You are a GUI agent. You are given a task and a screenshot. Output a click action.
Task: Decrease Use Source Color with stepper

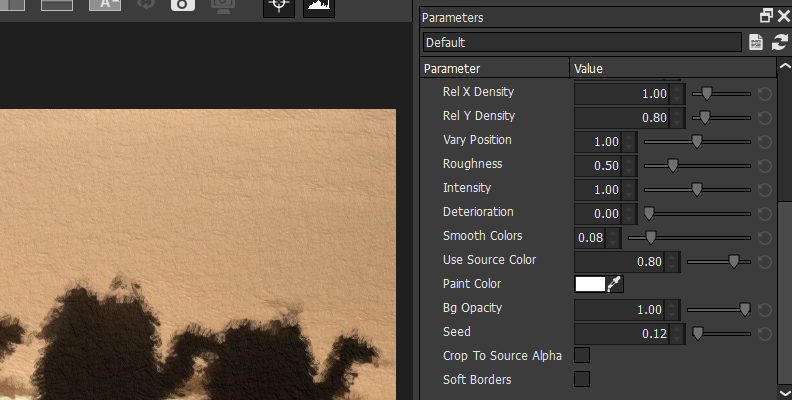[x=672, y=267]
